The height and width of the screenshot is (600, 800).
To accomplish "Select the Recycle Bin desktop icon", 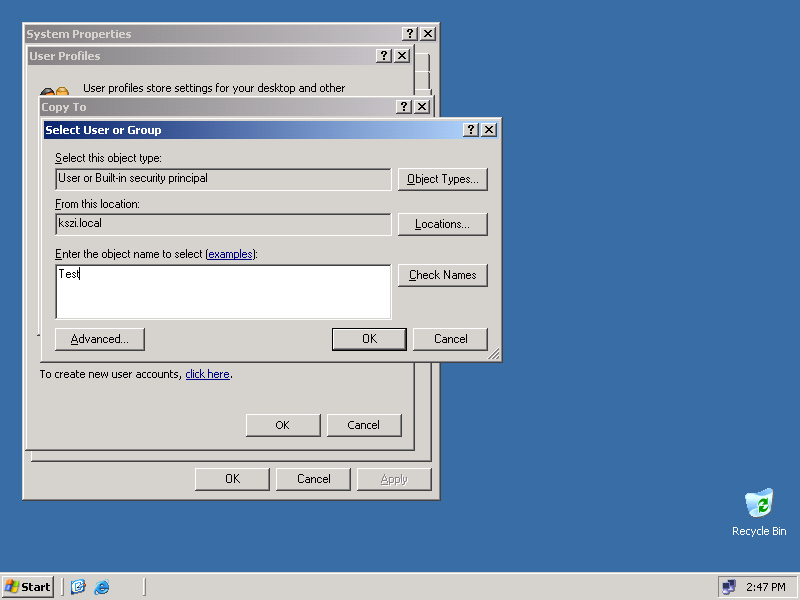I will pos(759,513).
